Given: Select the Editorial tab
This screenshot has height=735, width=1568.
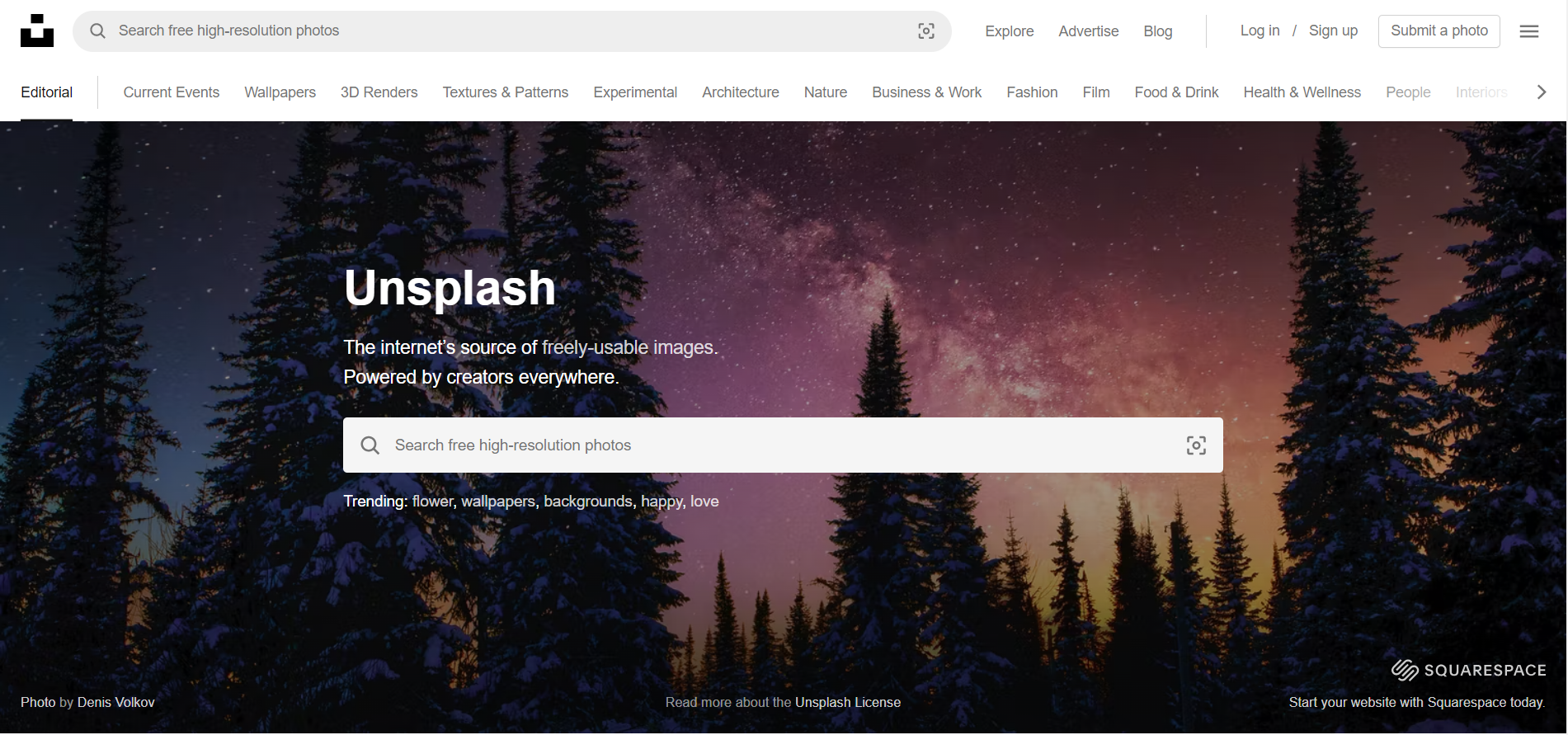Looking at the screenshot, I should [46, 92].
